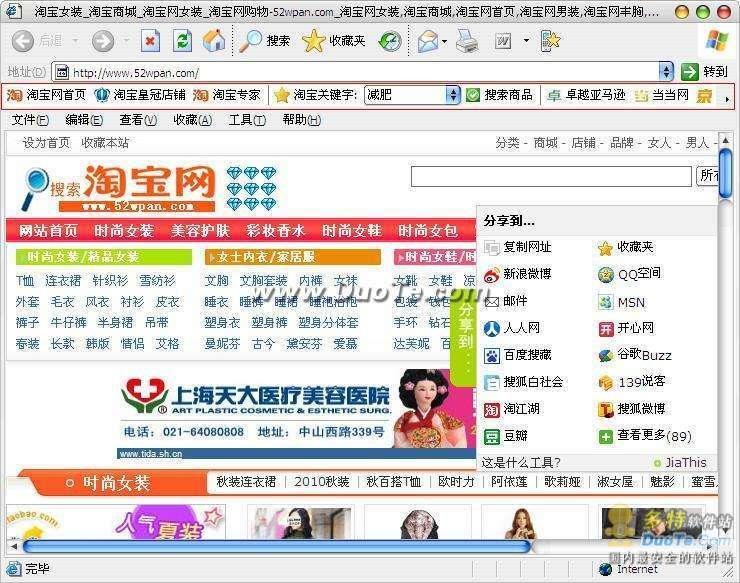Open the Edit icon dropdown arrow
The width and height of the screenshot is (740, 583).
click(526, 41)
